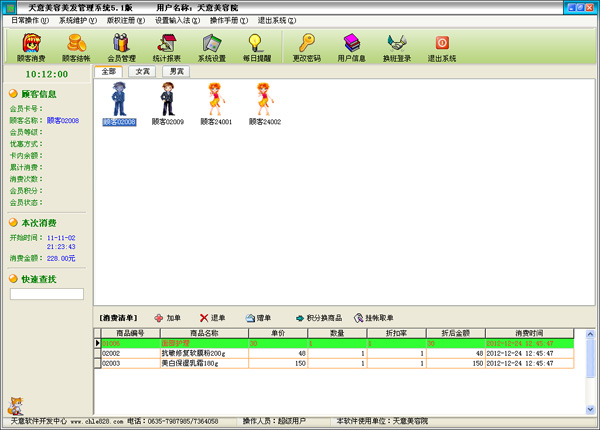Click the 快速查找 search input field
600x430 pixels.
pyautogui.click(x=47, y=294)
